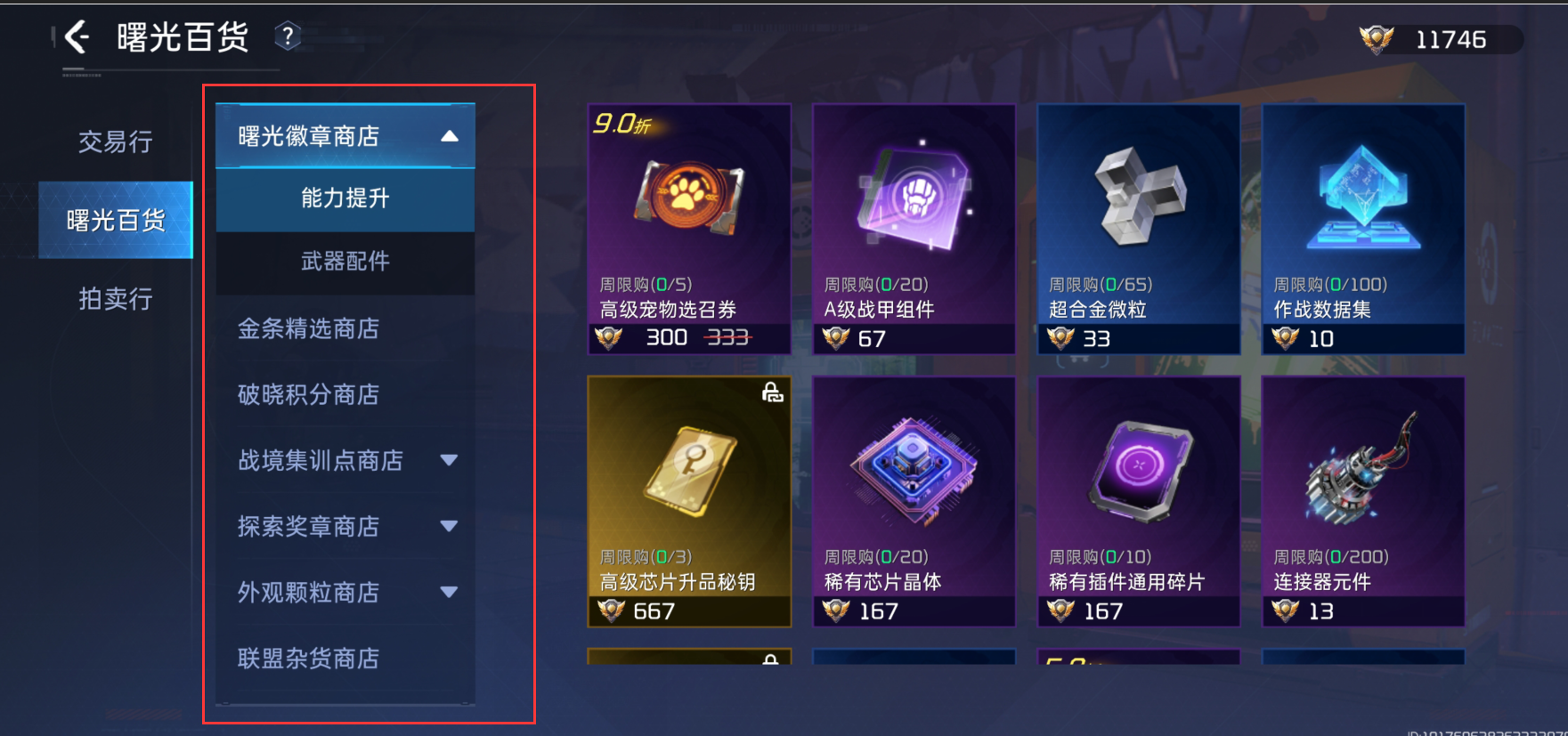Open the 武器配件 subcategory
This screenshot has width=1568, height=736.
[x=345, y=262]
